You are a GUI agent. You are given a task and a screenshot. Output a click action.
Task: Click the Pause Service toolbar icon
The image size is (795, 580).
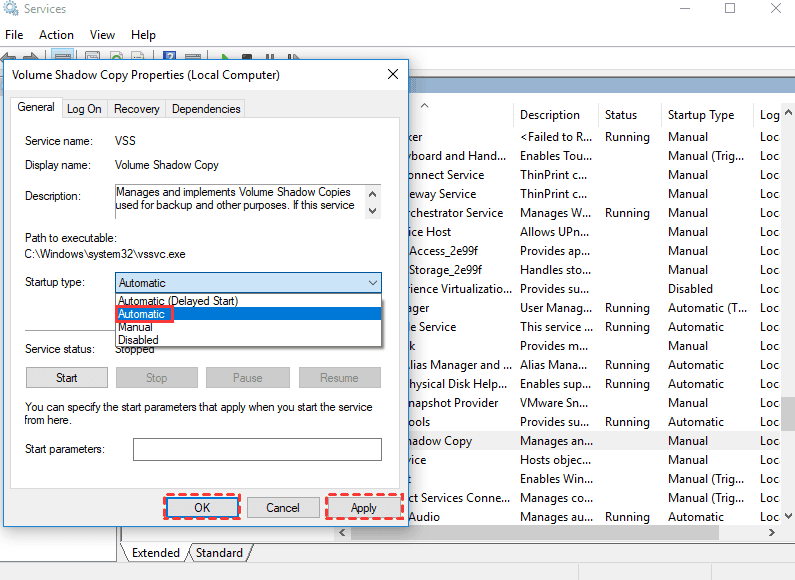(x=268, y=59)
